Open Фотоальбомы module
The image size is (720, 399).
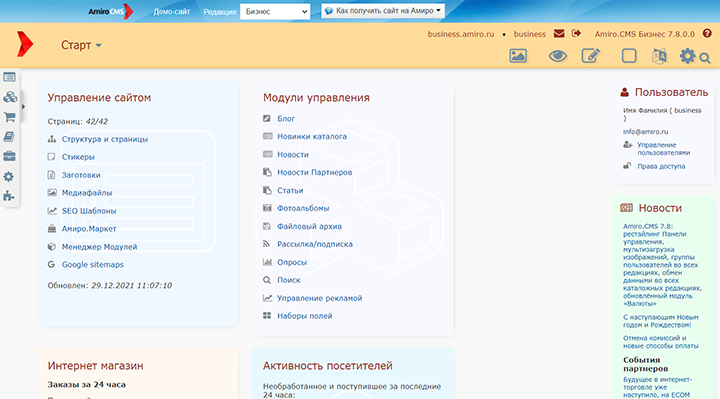click(x=303, y=208)
